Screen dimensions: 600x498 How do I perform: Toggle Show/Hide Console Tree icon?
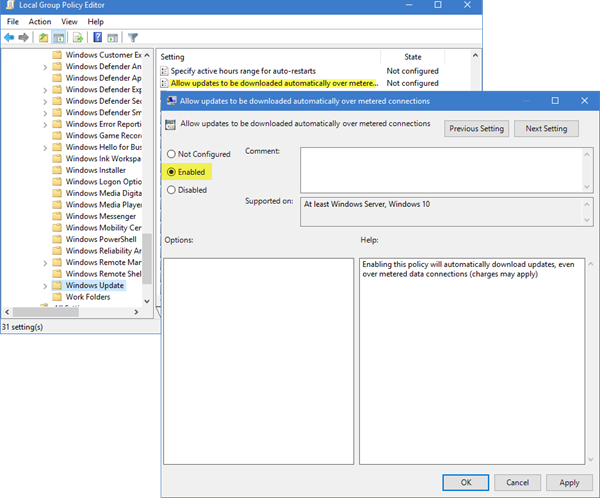pos(59,38)
